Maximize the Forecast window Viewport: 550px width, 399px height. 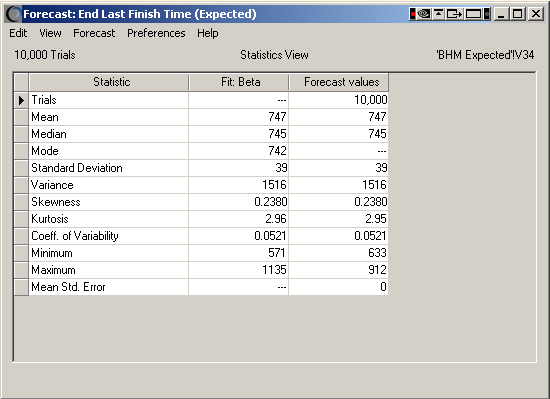coord(518,14)
